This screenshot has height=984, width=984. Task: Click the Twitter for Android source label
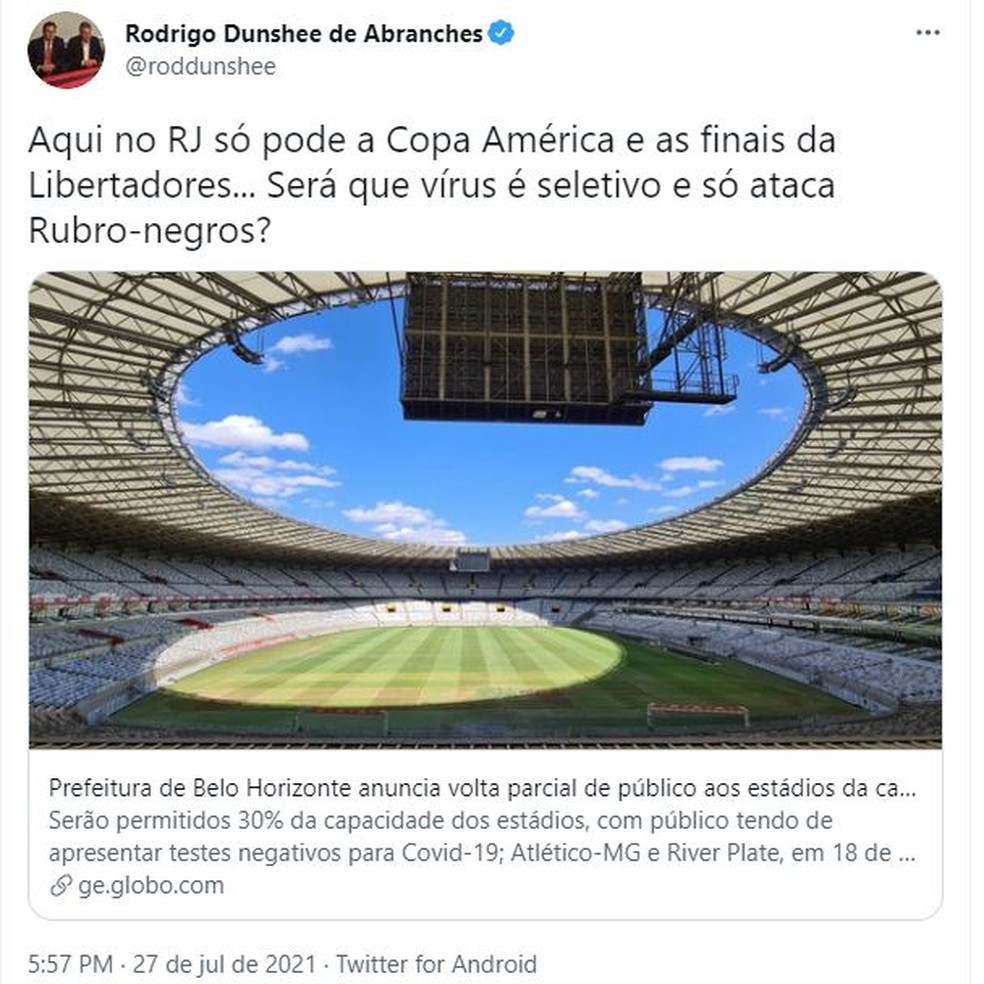[x=437, y=964]
